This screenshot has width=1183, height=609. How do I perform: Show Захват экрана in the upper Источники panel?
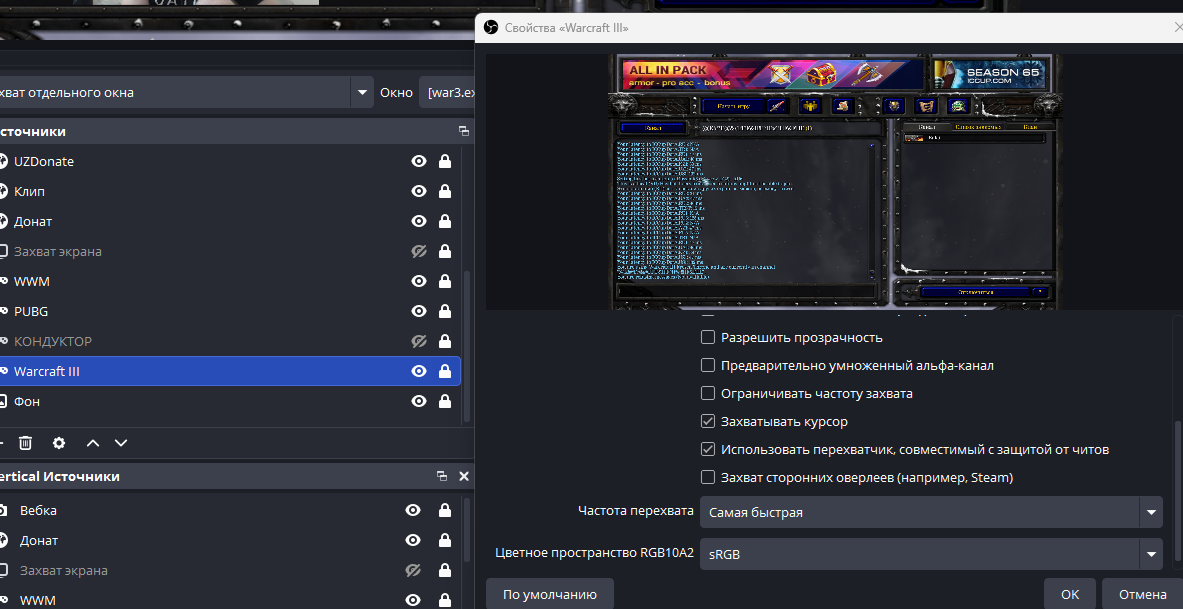(419, 251)
